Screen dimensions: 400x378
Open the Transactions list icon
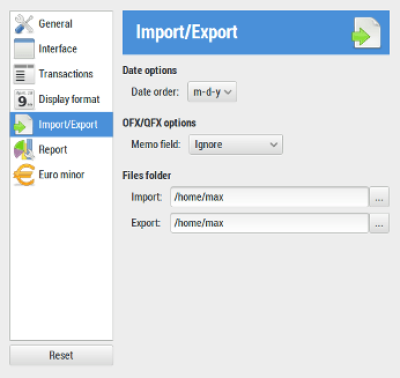click(x=24, y=74)
